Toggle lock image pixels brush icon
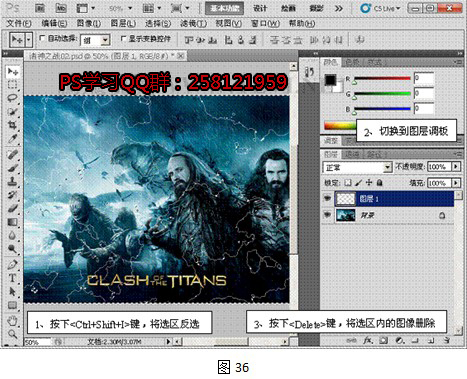Viewport: 467px width, 379px height. pos(358,183)
